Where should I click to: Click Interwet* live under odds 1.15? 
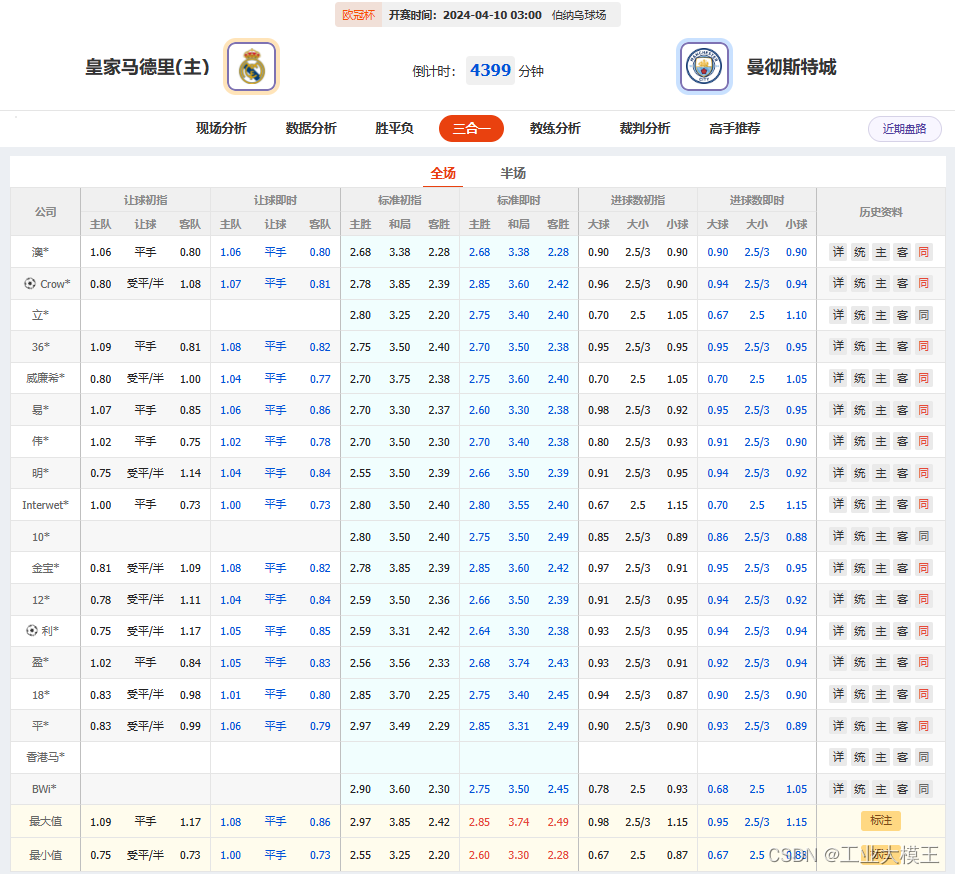[x=796, y=505]
